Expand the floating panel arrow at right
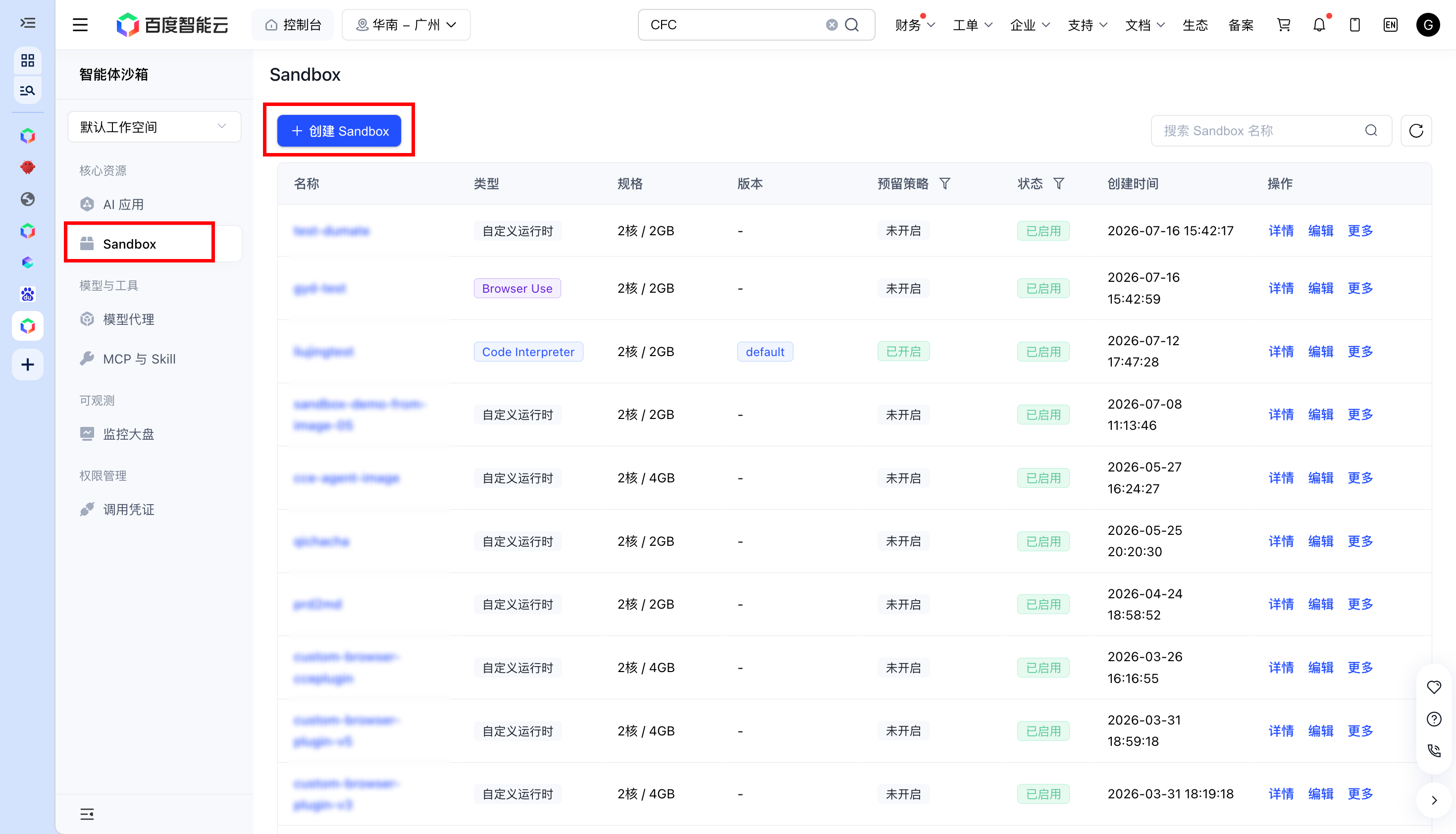The width and height of the screenshot is (1456, 834). 1434,800
